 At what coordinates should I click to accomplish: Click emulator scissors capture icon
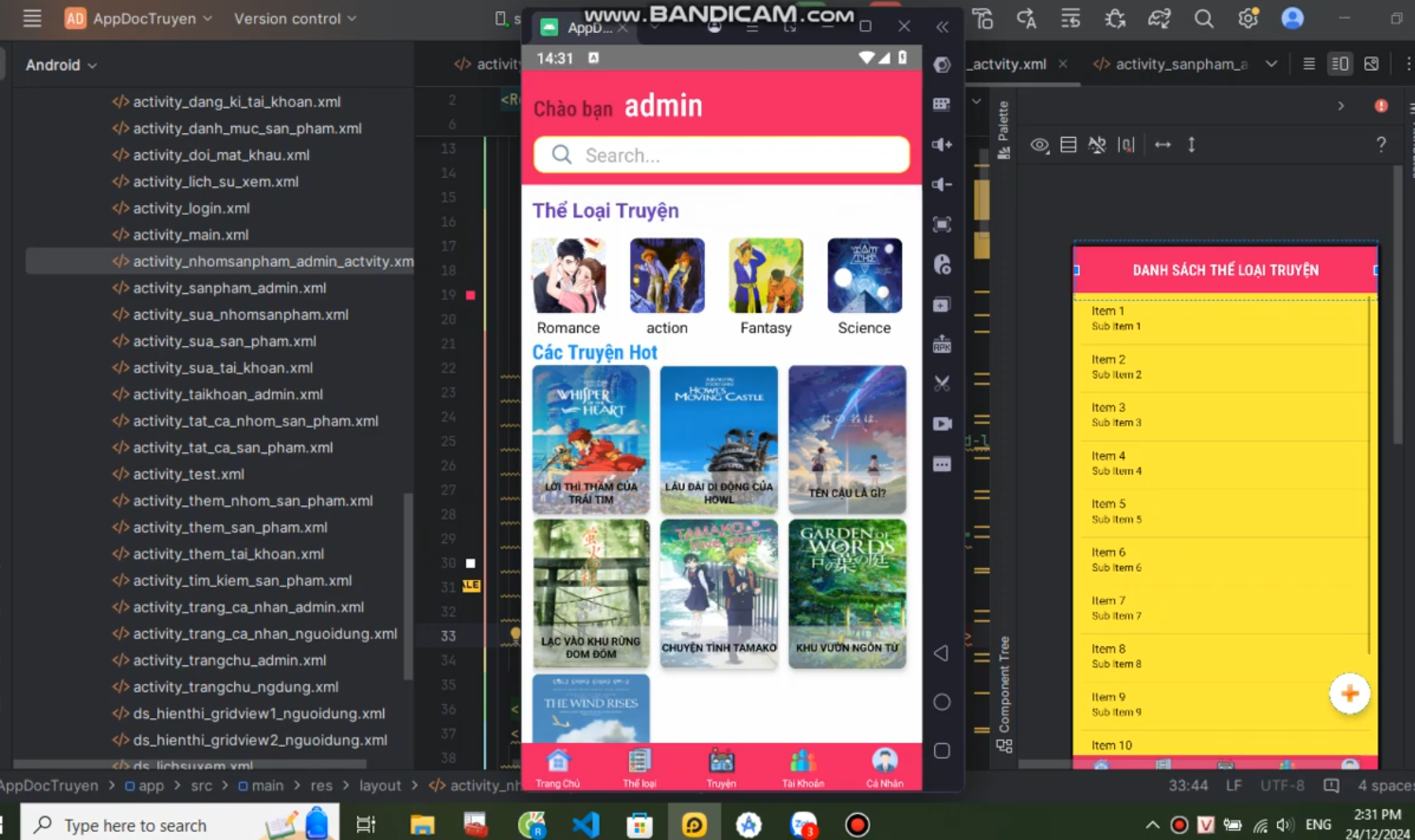pyautogui.click(x=942, y=384)
